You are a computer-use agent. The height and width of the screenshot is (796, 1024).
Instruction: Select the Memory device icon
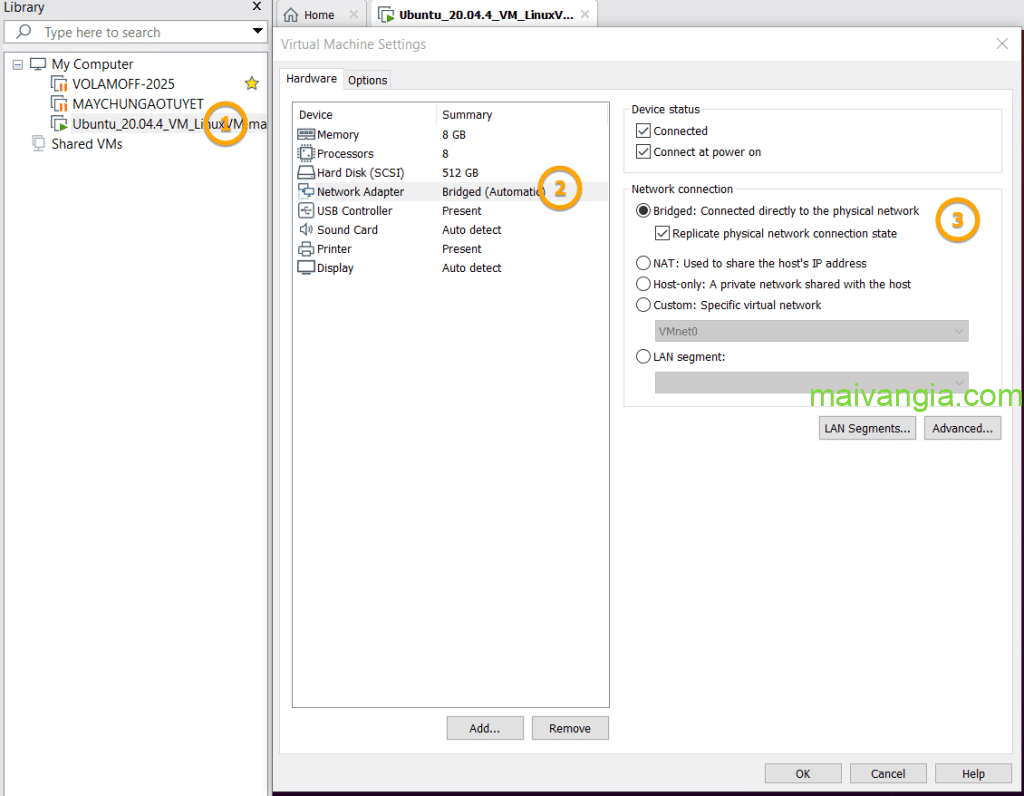click(306, 135)
